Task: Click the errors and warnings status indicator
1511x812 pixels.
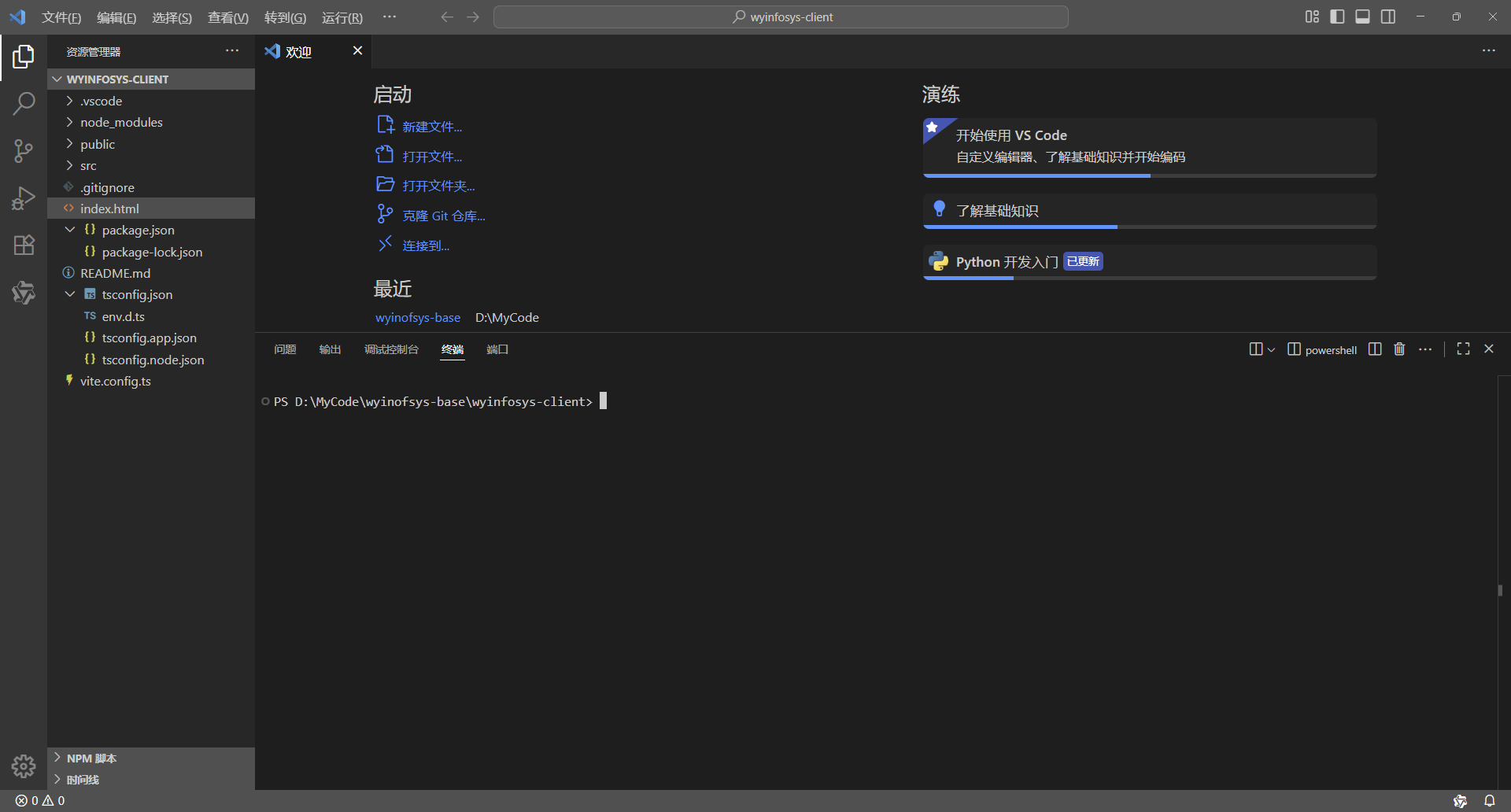Action: pyautogui.click(x=40, y=800)
